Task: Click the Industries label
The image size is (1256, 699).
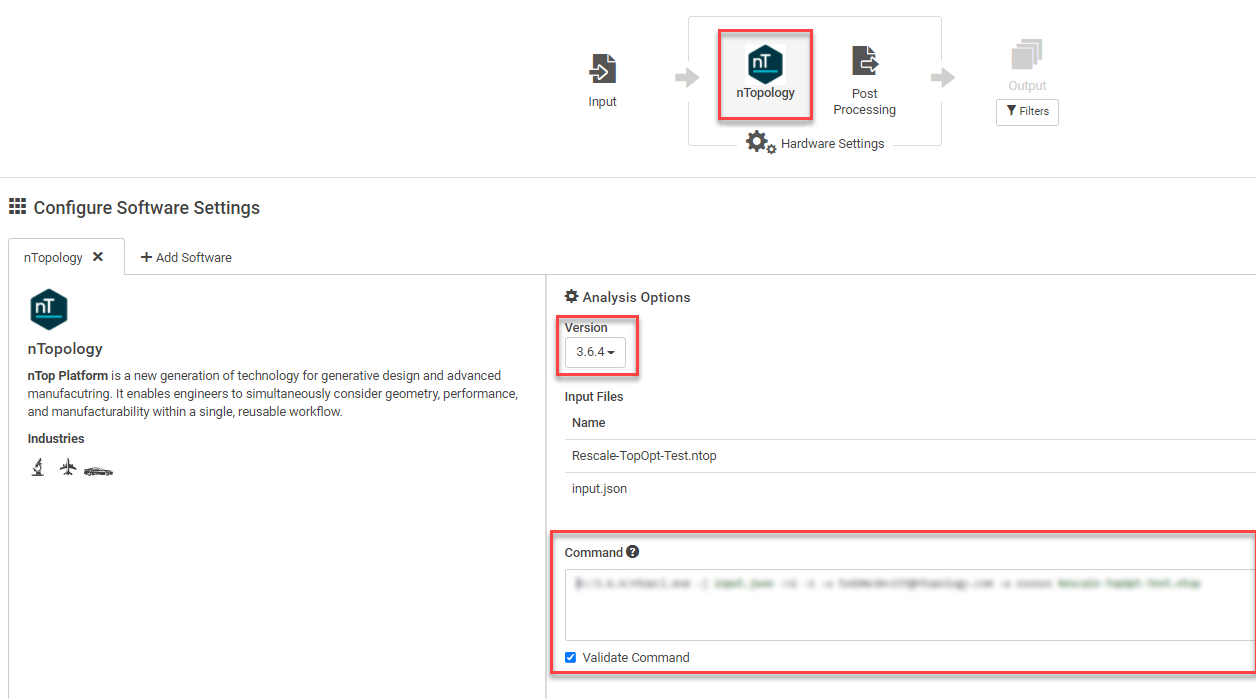Action: tap(56, 439)
